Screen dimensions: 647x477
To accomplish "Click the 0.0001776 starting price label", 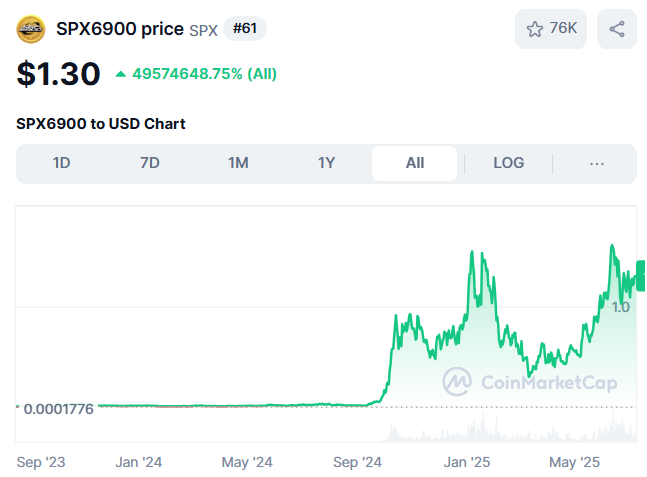I will [x=58, y=407].
